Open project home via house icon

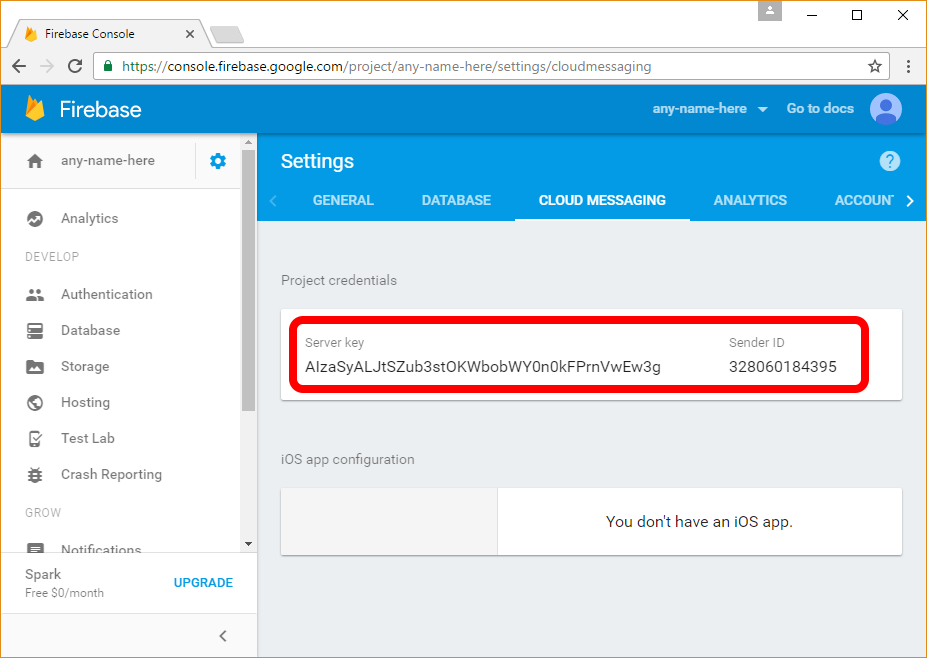click(35, 161)
